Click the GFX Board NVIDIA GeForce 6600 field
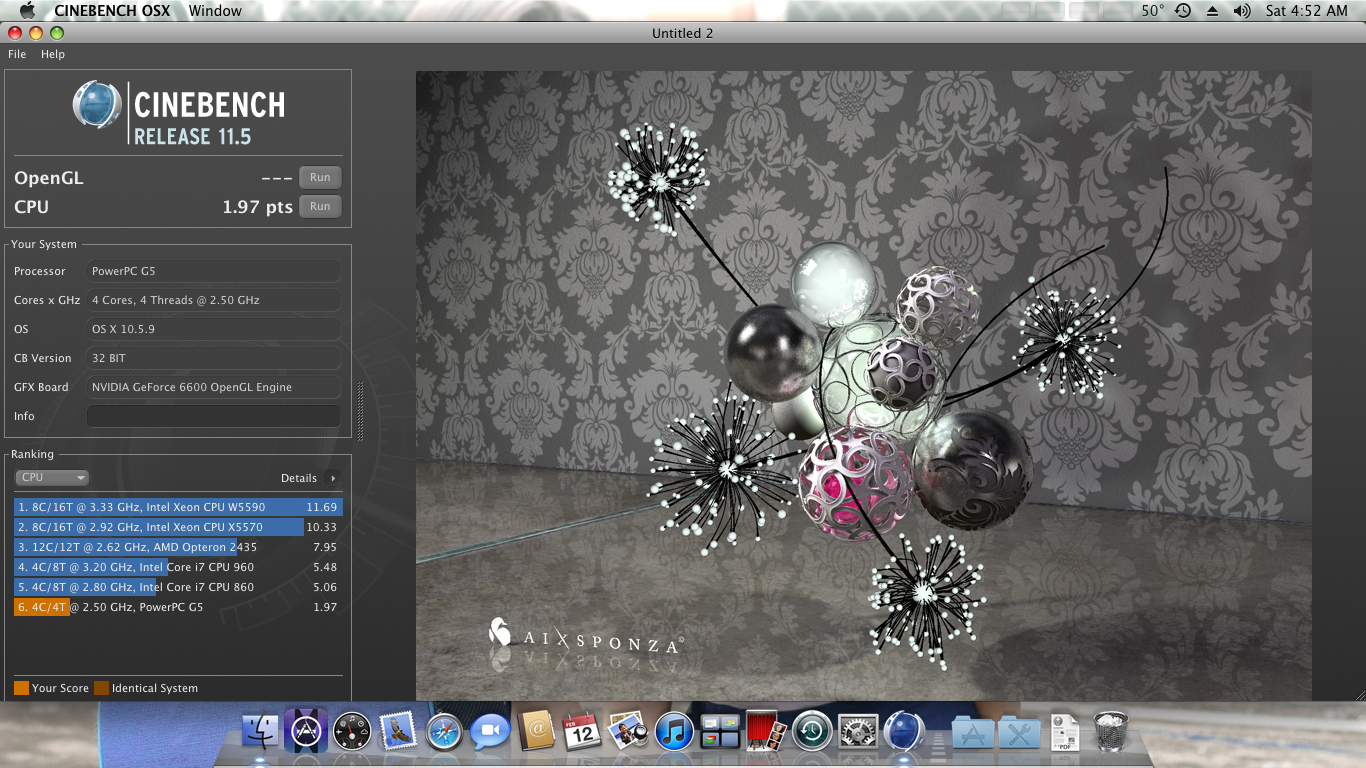1366x768 pixels. (213, 387)
